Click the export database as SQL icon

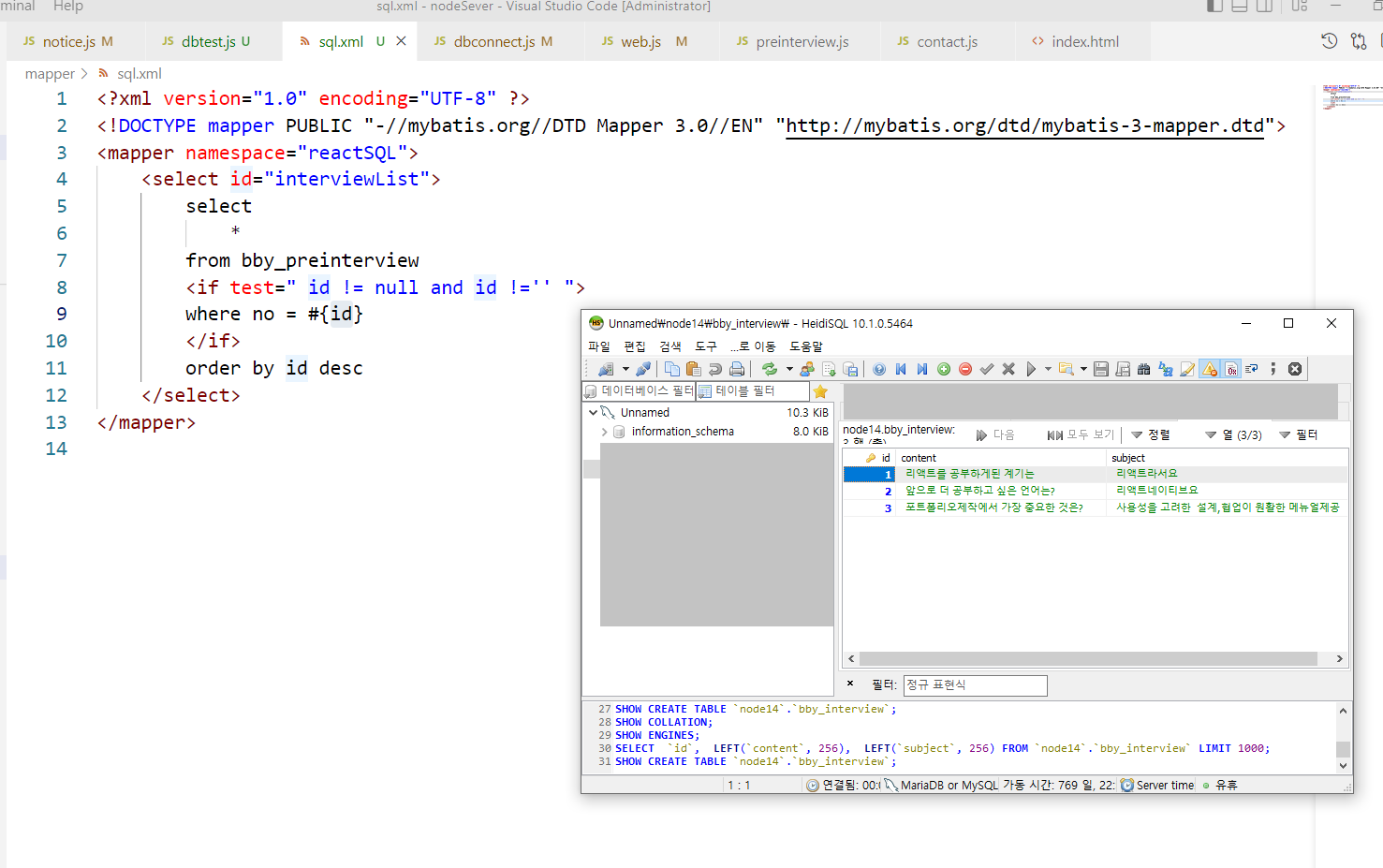pyautogui.click(x=850, y=369)
